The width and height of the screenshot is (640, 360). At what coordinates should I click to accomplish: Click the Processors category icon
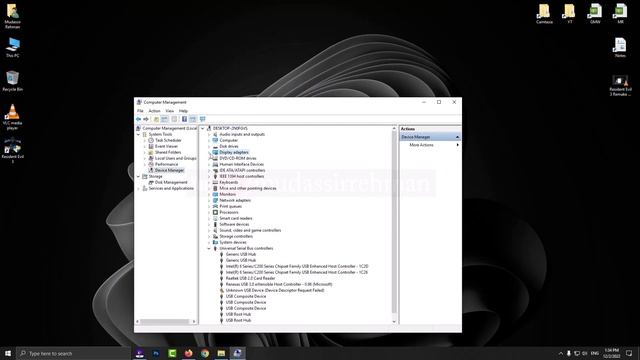215,212
